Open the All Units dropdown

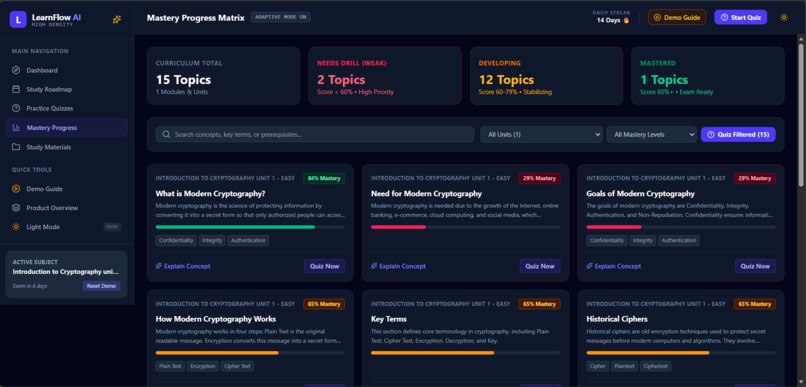(x=541, y=135)
